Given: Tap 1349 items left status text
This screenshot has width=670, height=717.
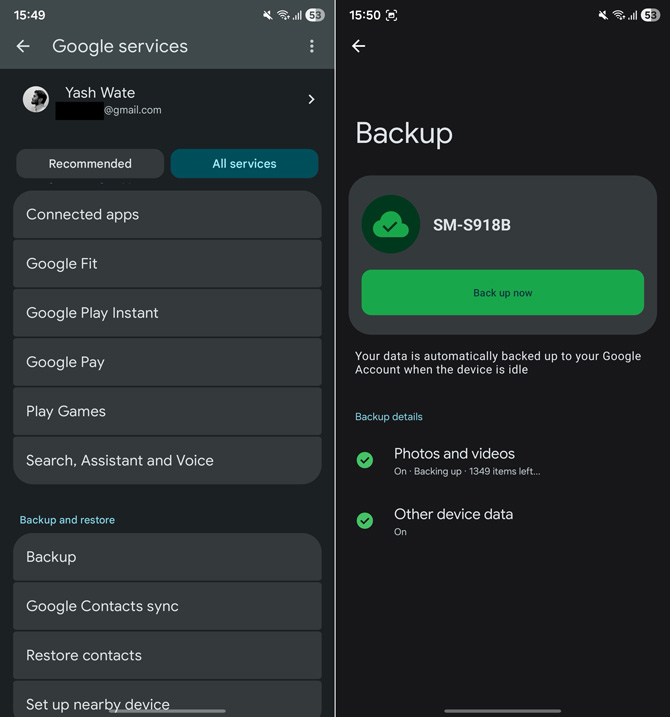Looking at the screenshot, I should tap(504, 471).
